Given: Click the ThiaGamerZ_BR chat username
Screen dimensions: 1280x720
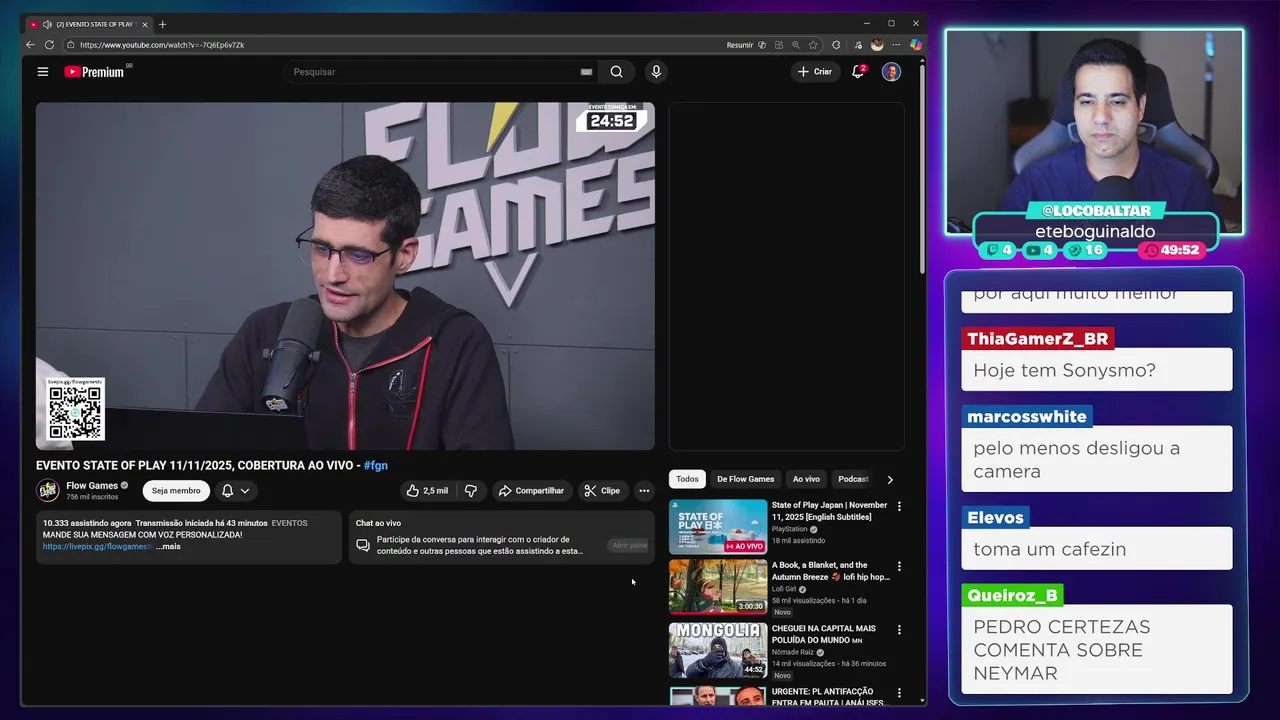Looking at the screenshot, I should [1038, 339].
